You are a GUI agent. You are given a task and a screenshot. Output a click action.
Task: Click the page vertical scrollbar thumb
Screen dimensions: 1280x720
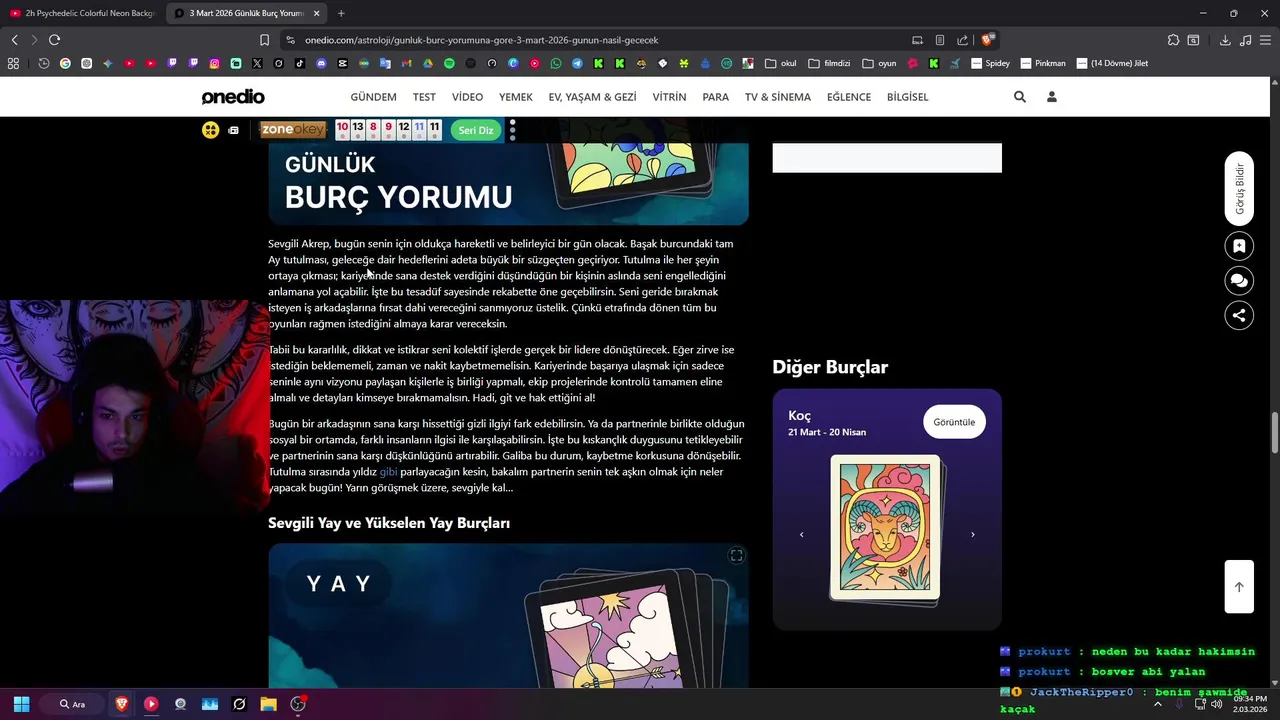click(x=1274, y=432)
